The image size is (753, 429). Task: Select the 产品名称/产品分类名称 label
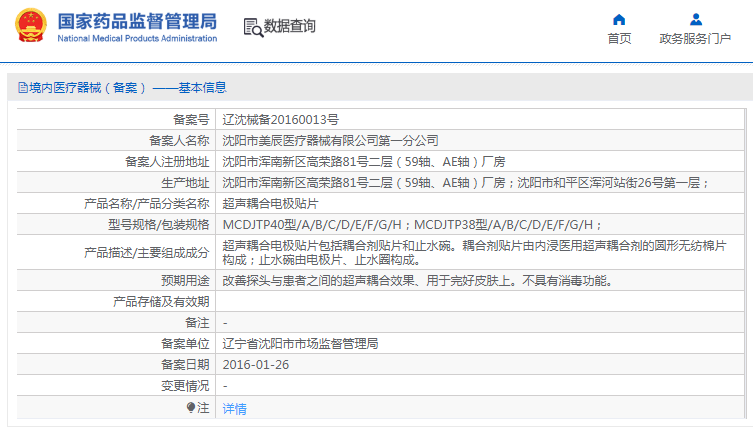pos(146,204)
